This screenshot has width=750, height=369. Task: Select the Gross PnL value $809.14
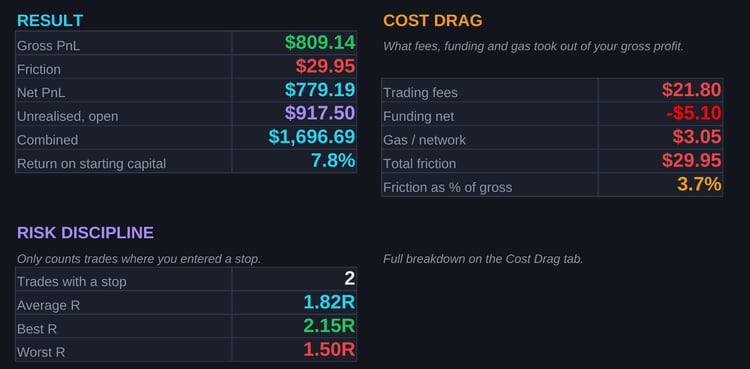pos(320,43)
